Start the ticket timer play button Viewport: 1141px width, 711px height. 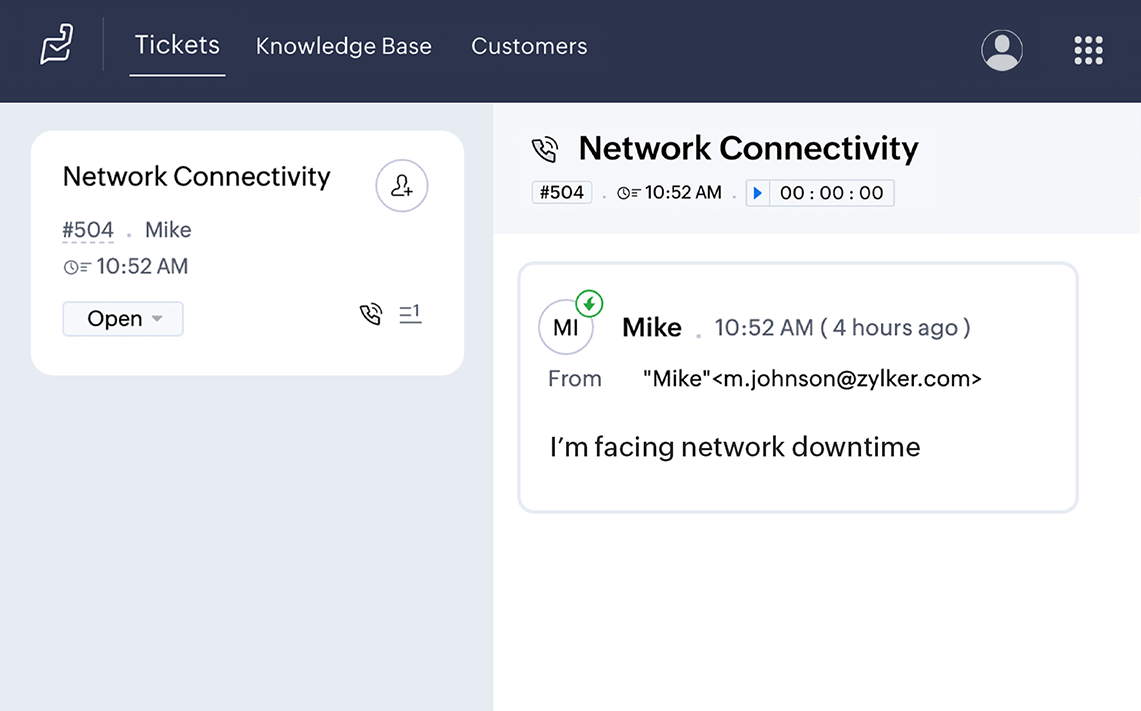758,193
